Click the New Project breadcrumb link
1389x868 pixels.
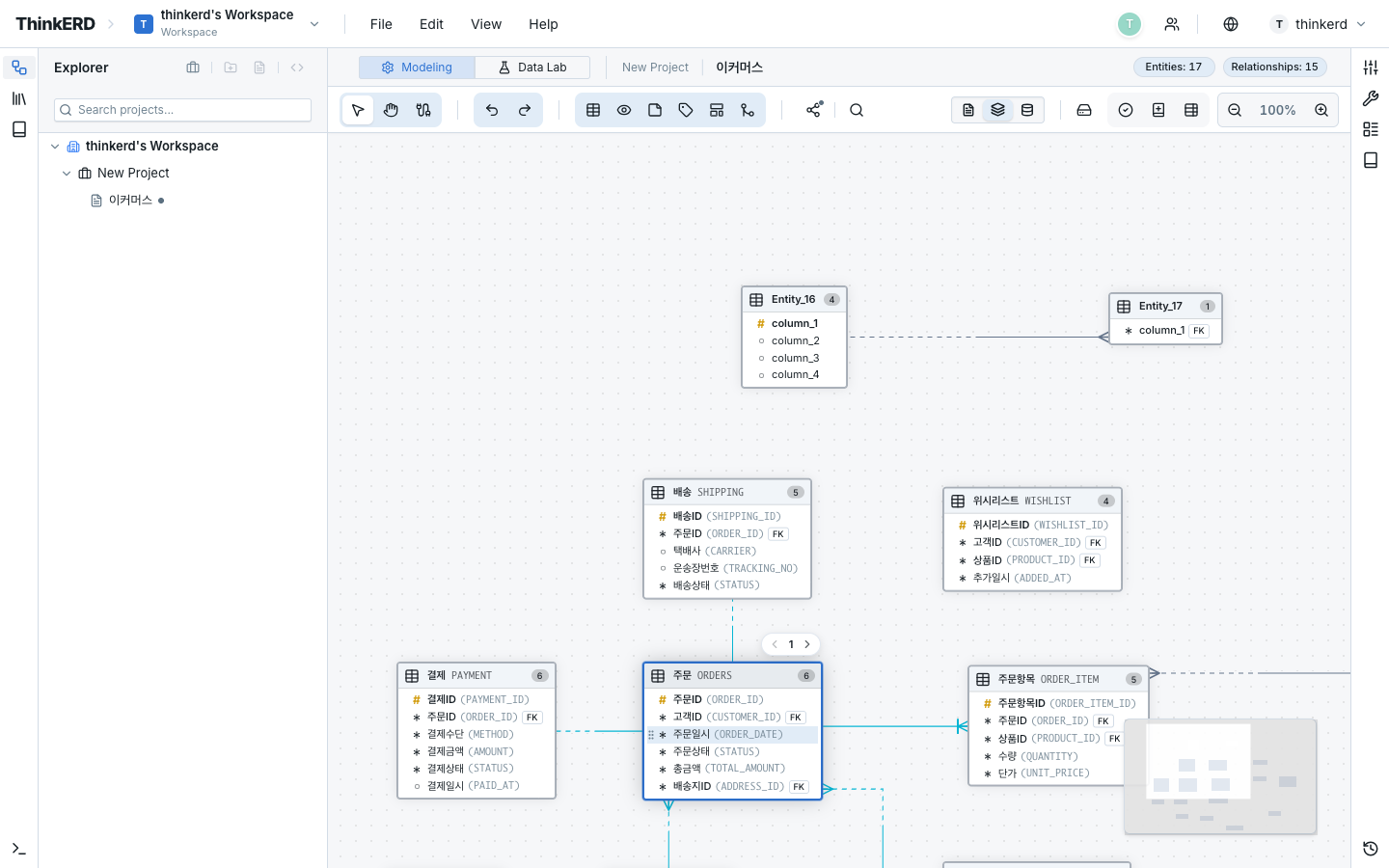click(655, 68)
